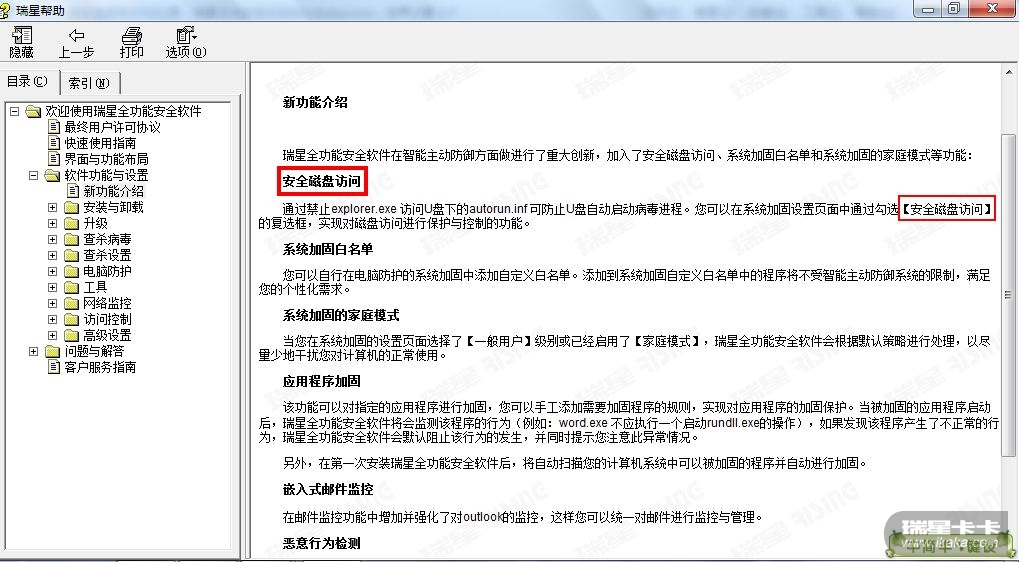Select the 最终用户许可协议 page icon

click(x=55, y=127)
